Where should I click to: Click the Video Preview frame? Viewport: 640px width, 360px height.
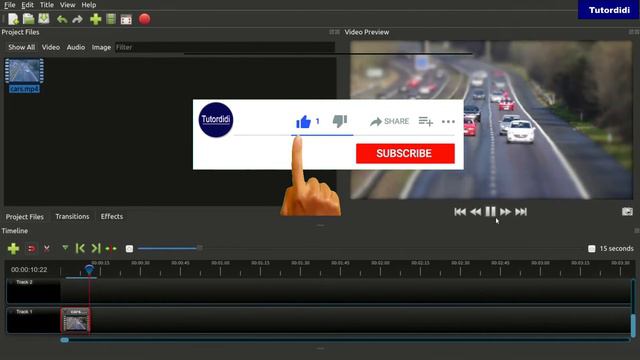pos(491,120)
